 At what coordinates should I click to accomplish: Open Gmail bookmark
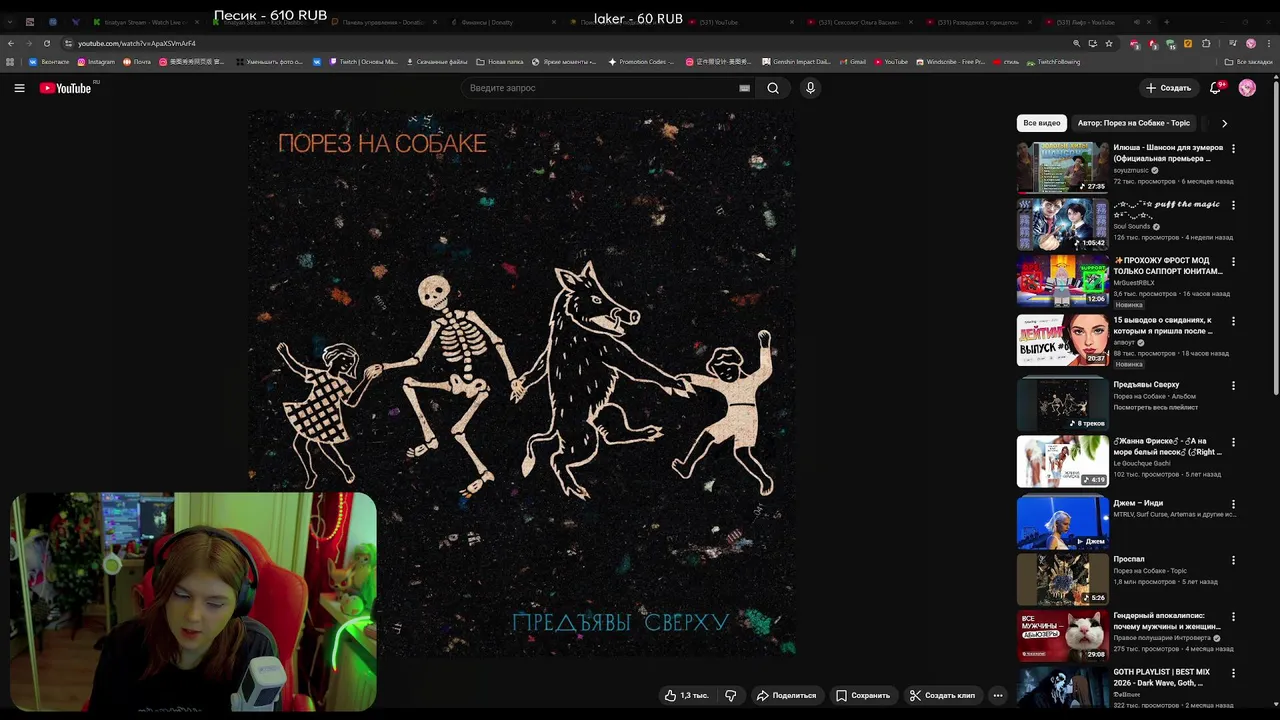point(852,62)
